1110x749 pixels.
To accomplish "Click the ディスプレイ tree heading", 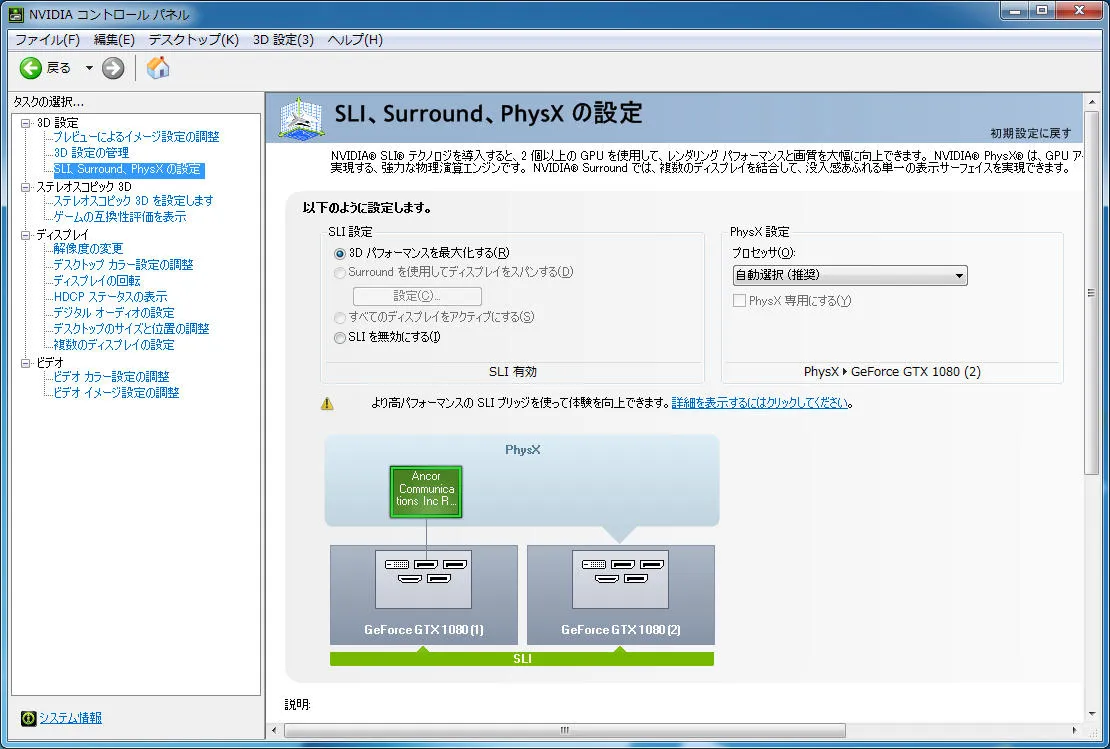I will 62,235.
